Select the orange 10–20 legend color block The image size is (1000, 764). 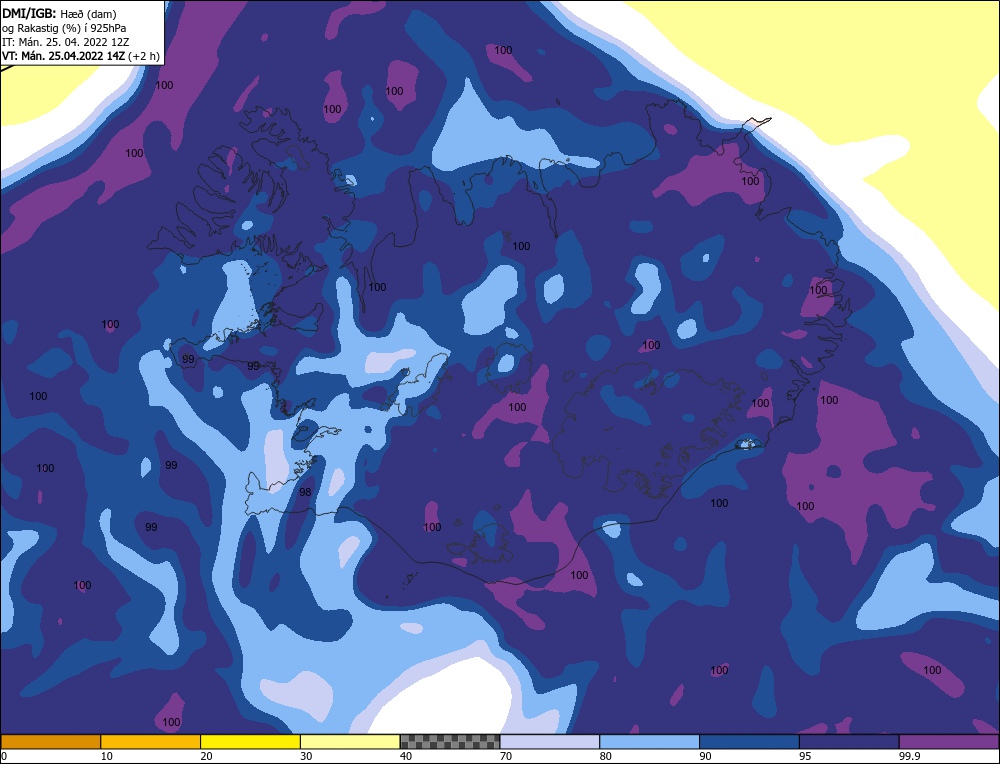151,741
